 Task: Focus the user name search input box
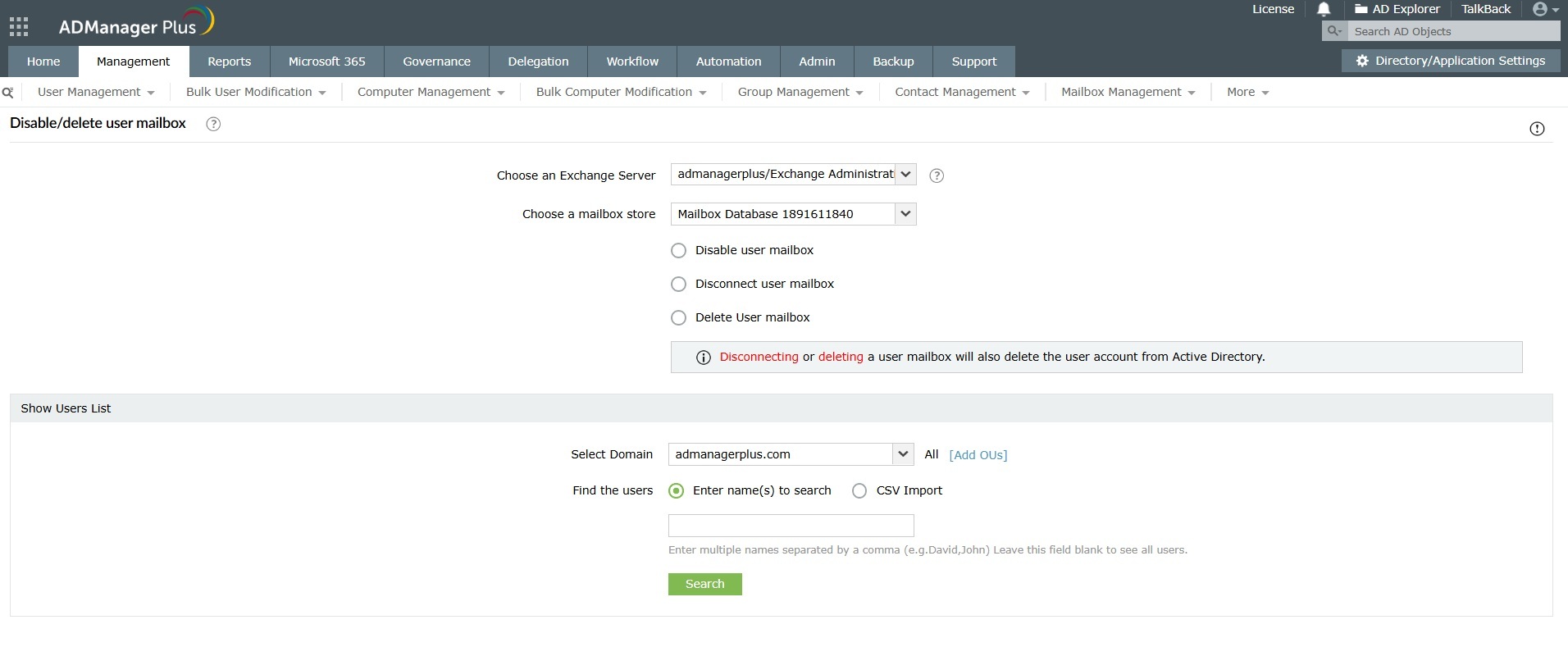click(791, 526)
